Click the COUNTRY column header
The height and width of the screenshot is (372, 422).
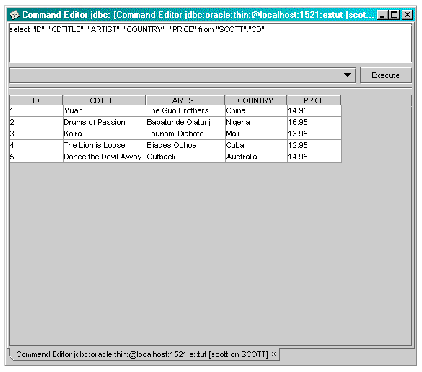[x=256, y=100]
